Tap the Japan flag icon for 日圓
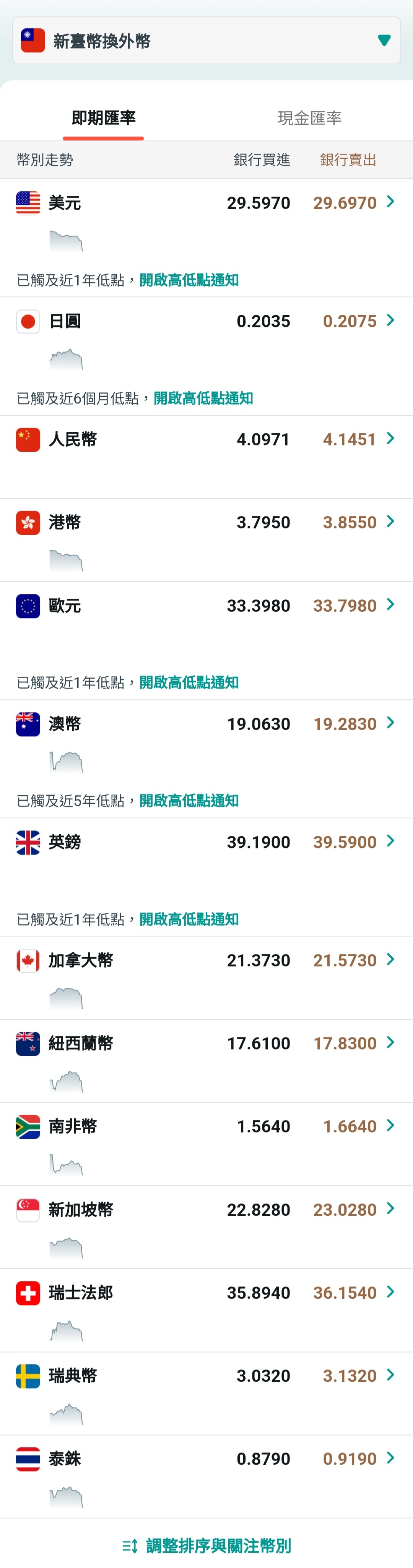The width and height of the screenshot is (413, 1568). click(x=28, y=321)
